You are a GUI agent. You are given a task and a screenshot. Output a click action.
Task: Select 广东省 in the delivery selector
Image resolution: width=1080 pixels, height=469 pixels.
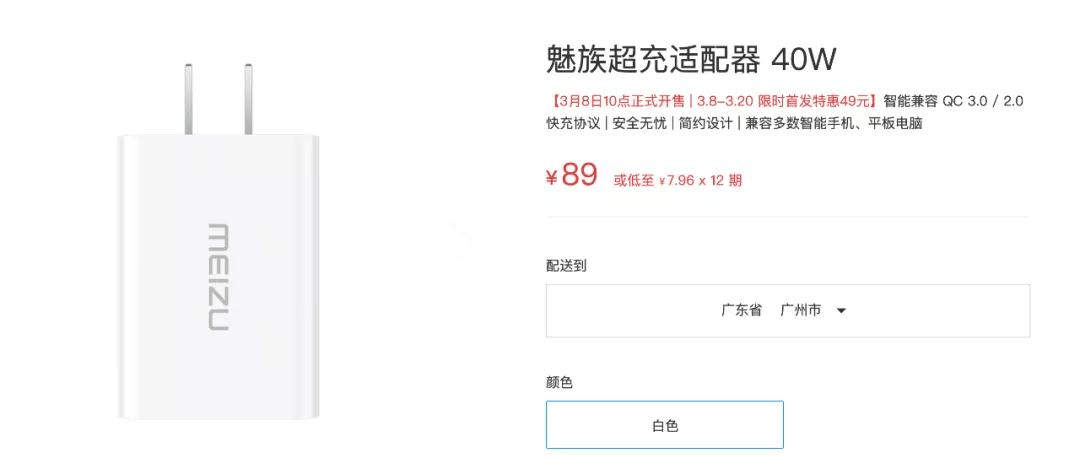[741, 311]
